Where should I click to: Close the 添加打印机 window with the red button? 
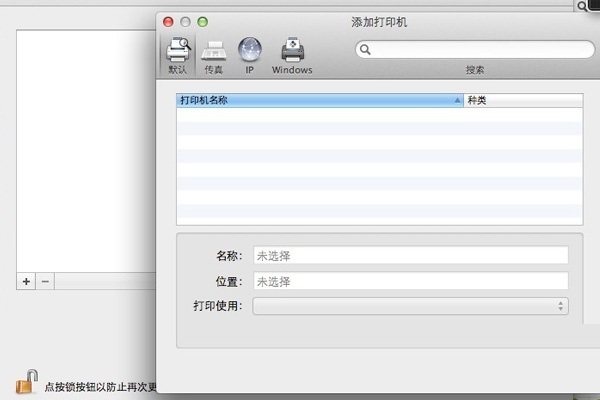168,21
